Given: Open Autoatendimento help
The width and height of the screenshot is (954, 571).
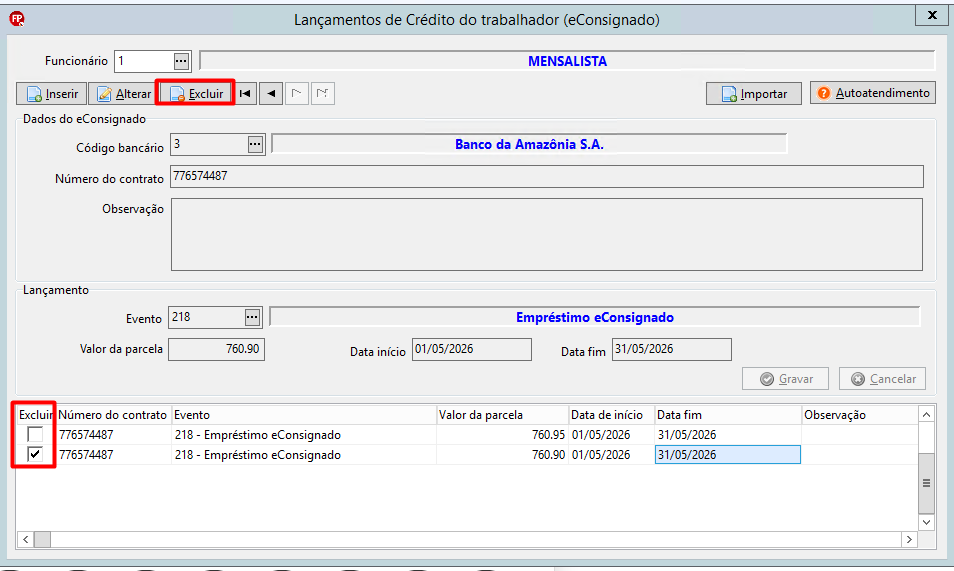Looking at the screenshot, I should pyautogui.click(x=873, y=93).
